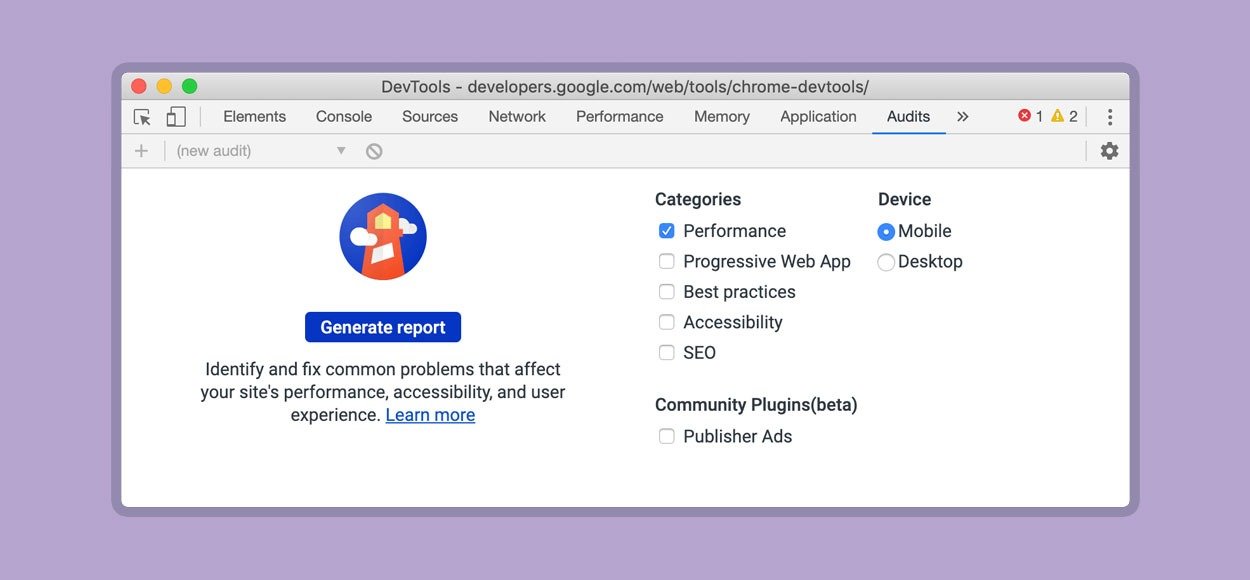Image resolution: width=1250 pixels, height=580 pixels.
Task: Click the red error count icon
Action: pos(1024,116)
